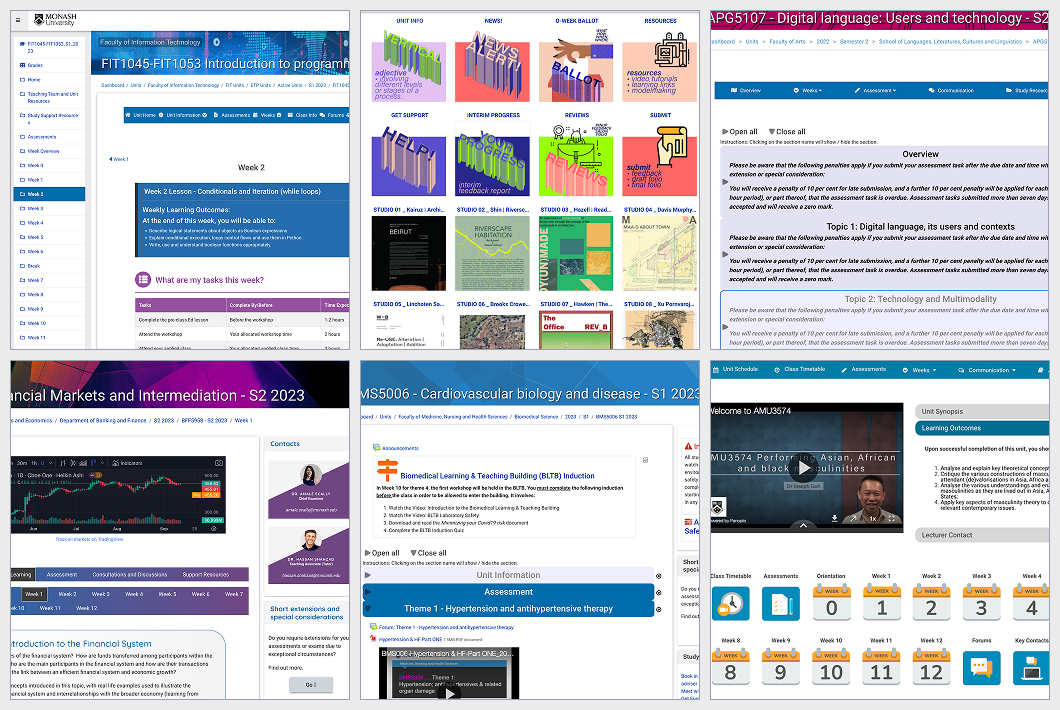This screenshot has width=1060, height=710.
Task: Switch to Consultations and Discussions tab
Action: tap(130, 574)
